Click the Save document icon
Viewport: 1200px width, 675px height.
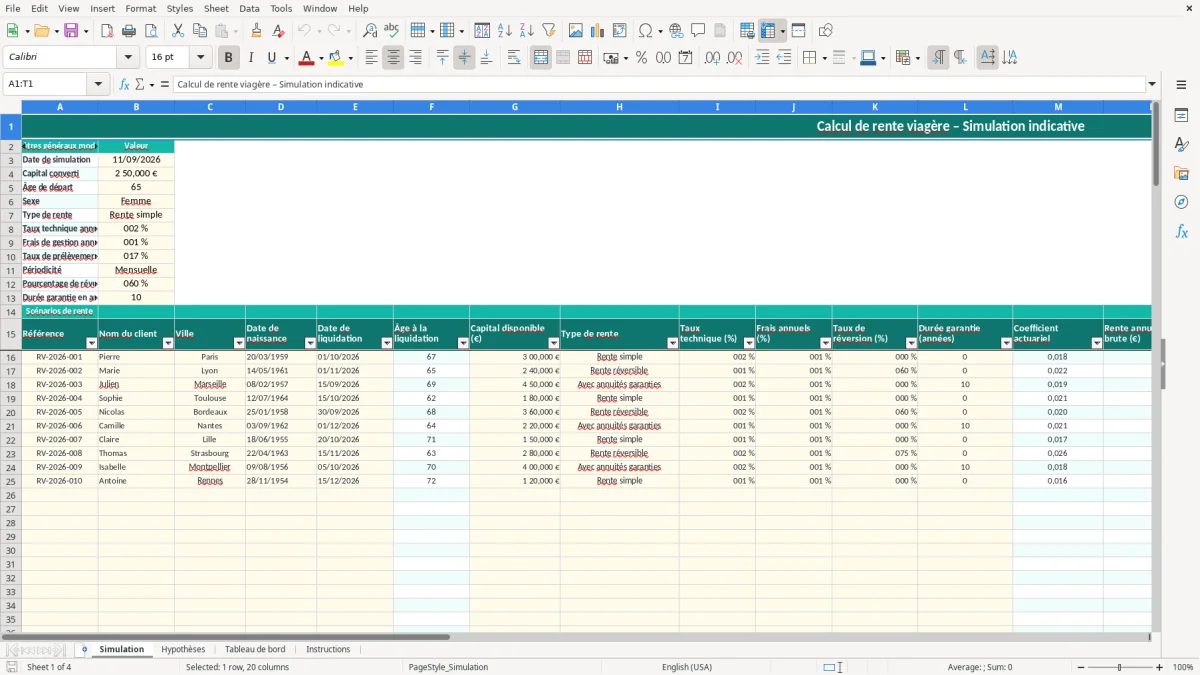70,31
